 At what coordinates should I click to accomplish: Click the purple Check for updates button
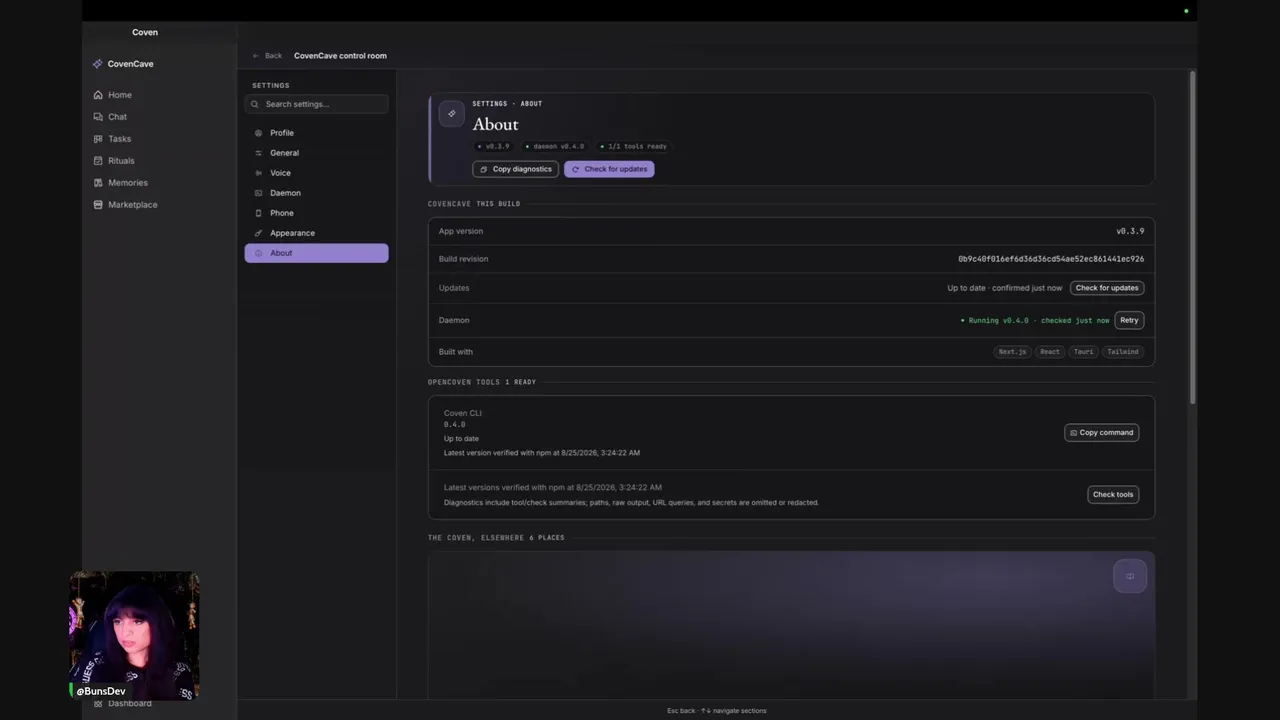(609, 169)
